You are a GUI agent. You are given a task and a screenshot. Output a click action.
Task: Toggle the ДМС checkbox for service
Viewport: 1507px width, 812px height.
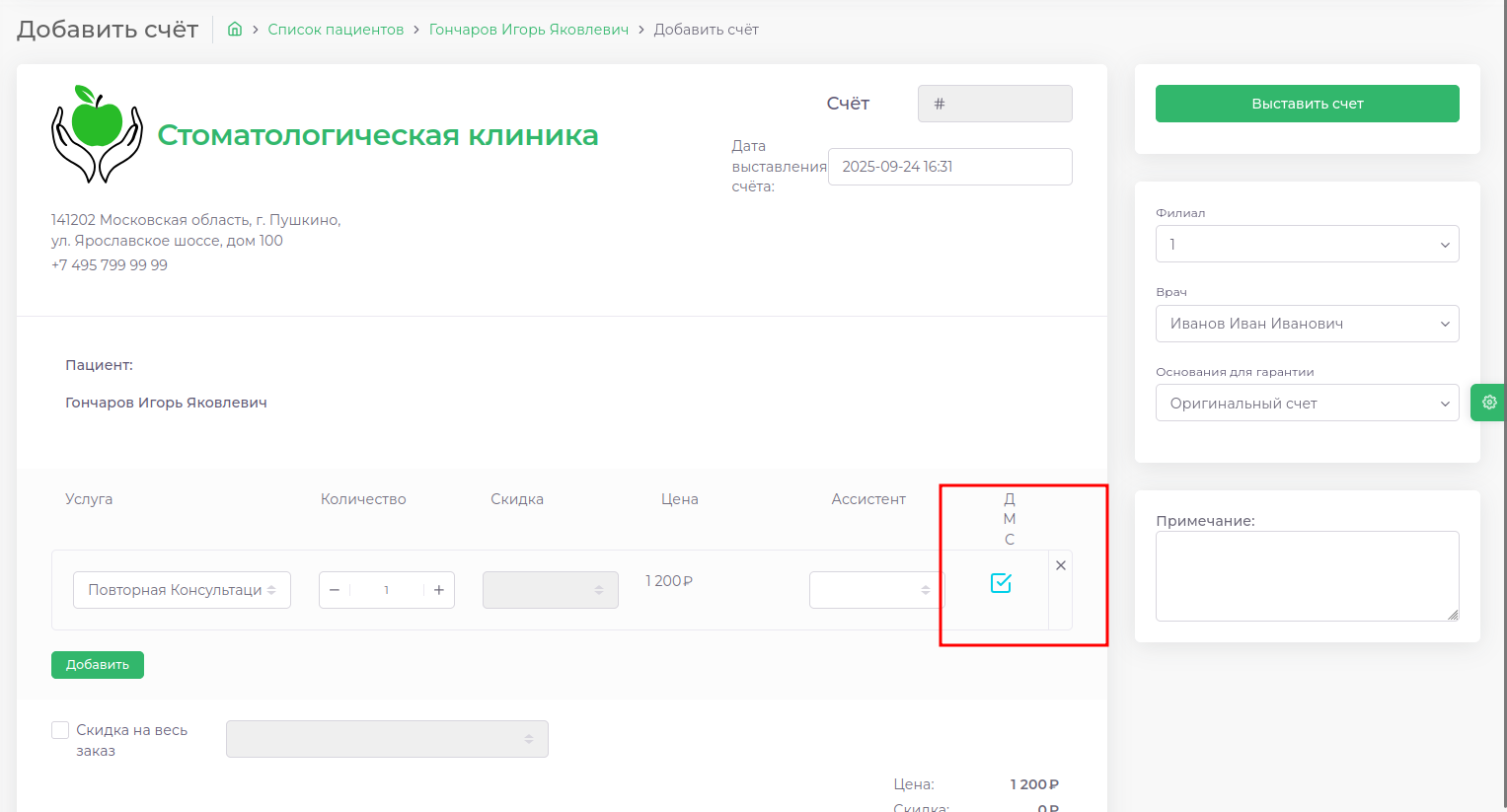click(1001, 583)
